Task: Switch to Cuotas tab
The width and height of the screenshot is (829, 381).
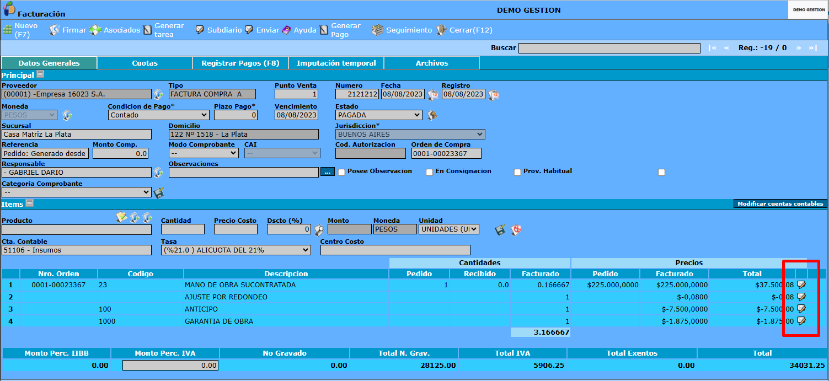Action: point(145,63)
